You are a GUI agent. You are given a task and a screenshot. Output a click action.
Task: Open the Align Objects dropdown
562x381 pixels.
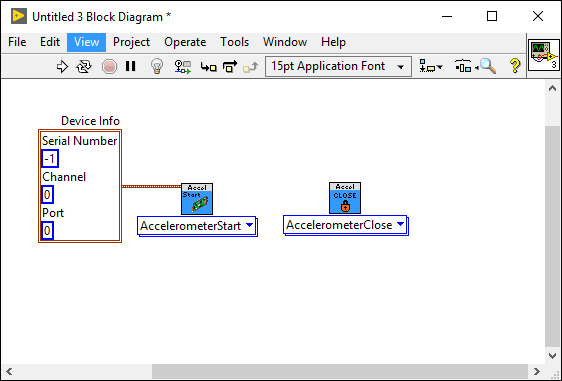pyautogui.click(x=431, y=66)
